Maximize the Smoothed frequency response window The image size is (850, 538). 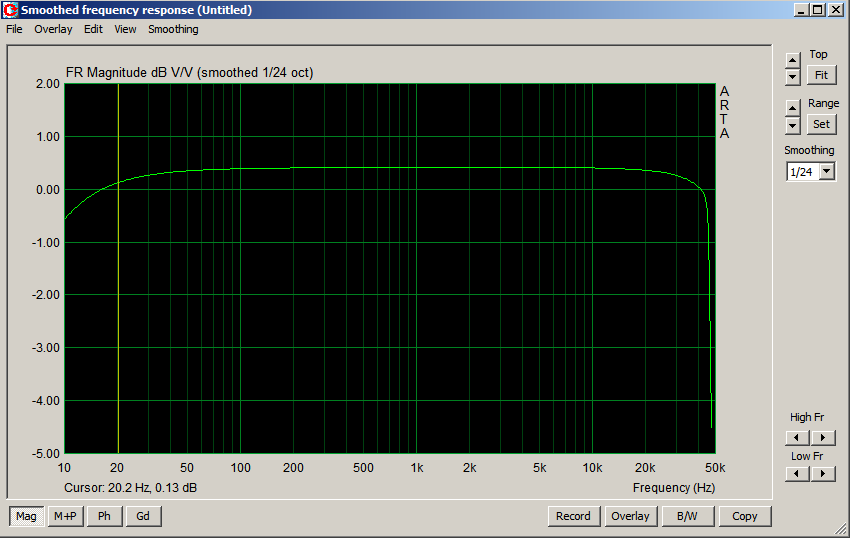pos(817,10)
